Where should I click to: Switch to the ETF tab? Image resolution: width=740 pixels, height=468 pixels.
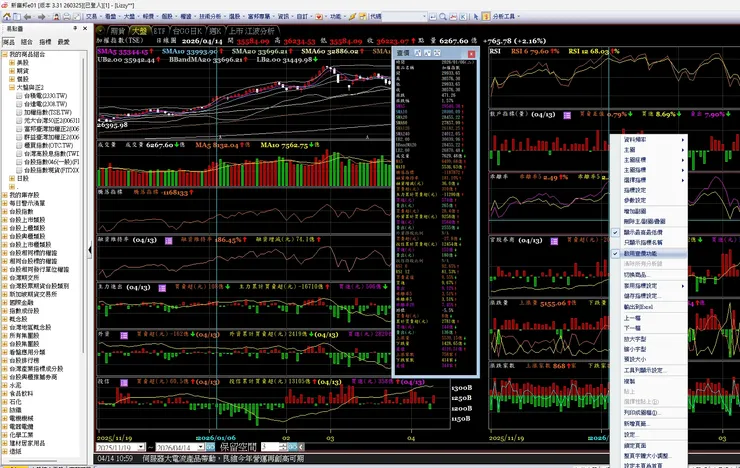160,31
